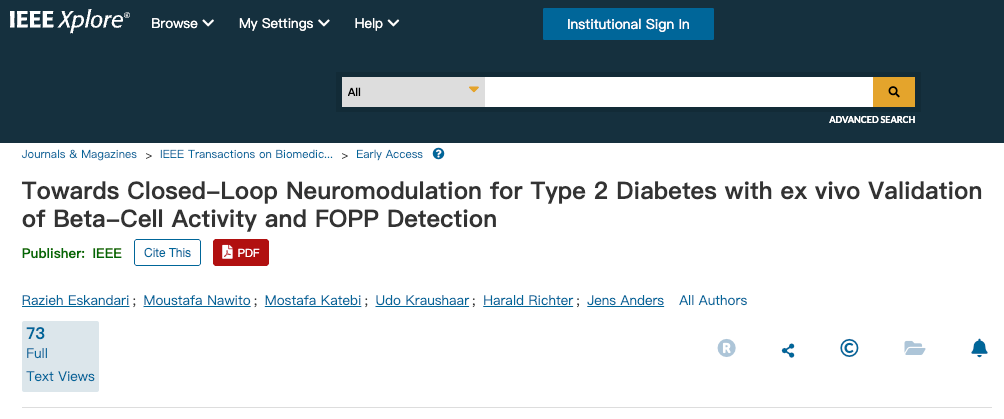Expand the Help menu
This screenshot has width=1004, height=419.
click(376, 23)
